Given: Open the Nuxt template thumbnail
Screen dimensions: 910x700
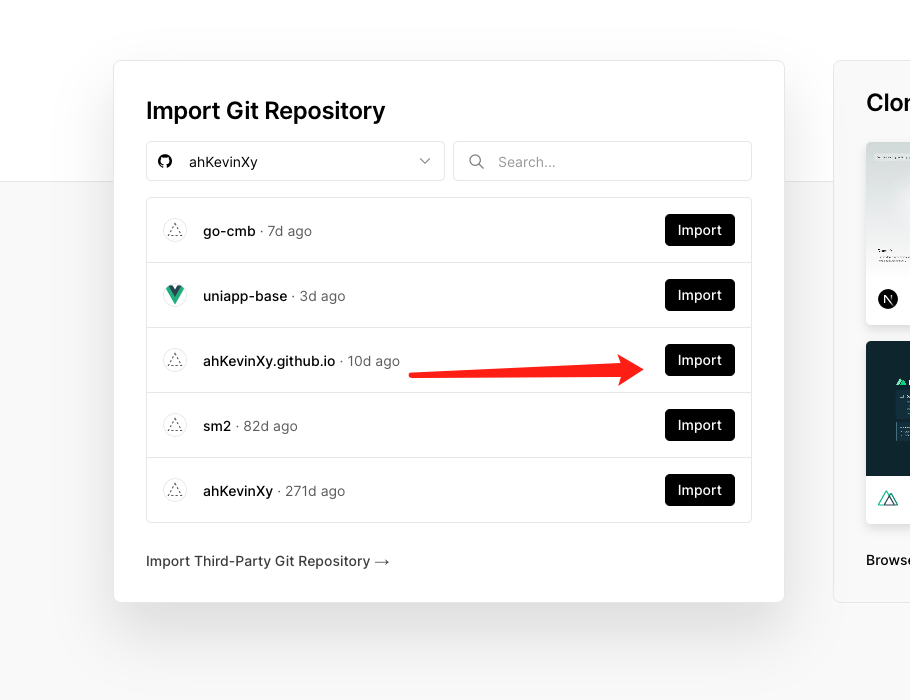Looking at the screenshot, I should (x=889, y=407).
